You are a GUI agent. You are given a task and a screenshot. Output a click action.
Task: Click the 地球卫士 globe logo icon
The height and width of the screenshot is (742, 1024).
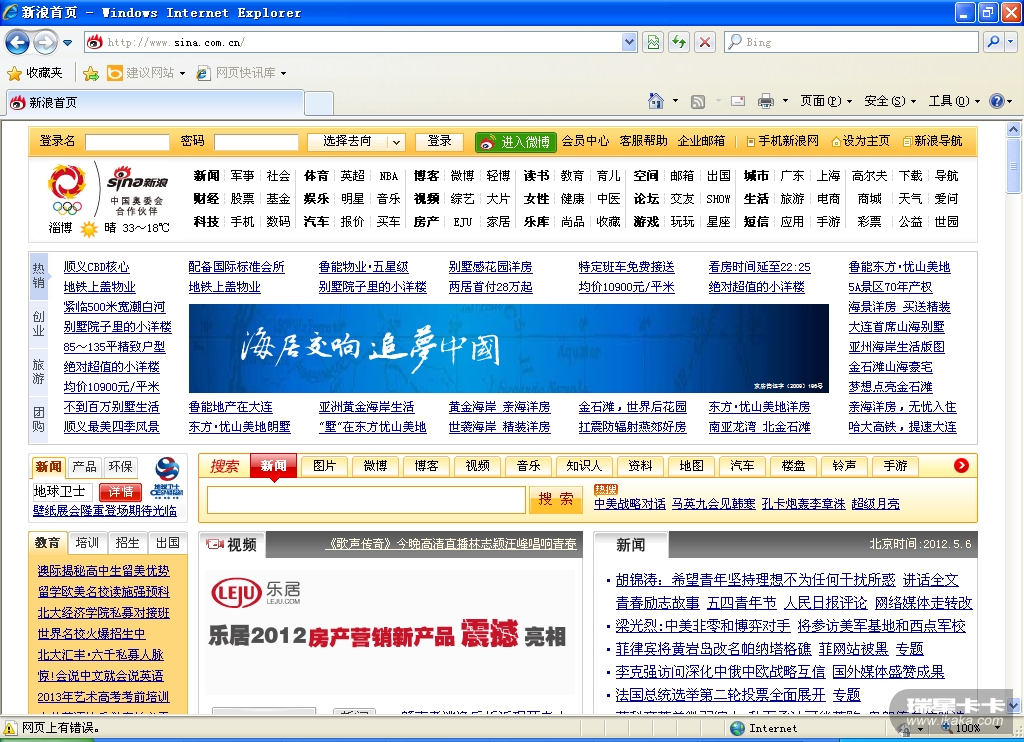tap(167, 477)
